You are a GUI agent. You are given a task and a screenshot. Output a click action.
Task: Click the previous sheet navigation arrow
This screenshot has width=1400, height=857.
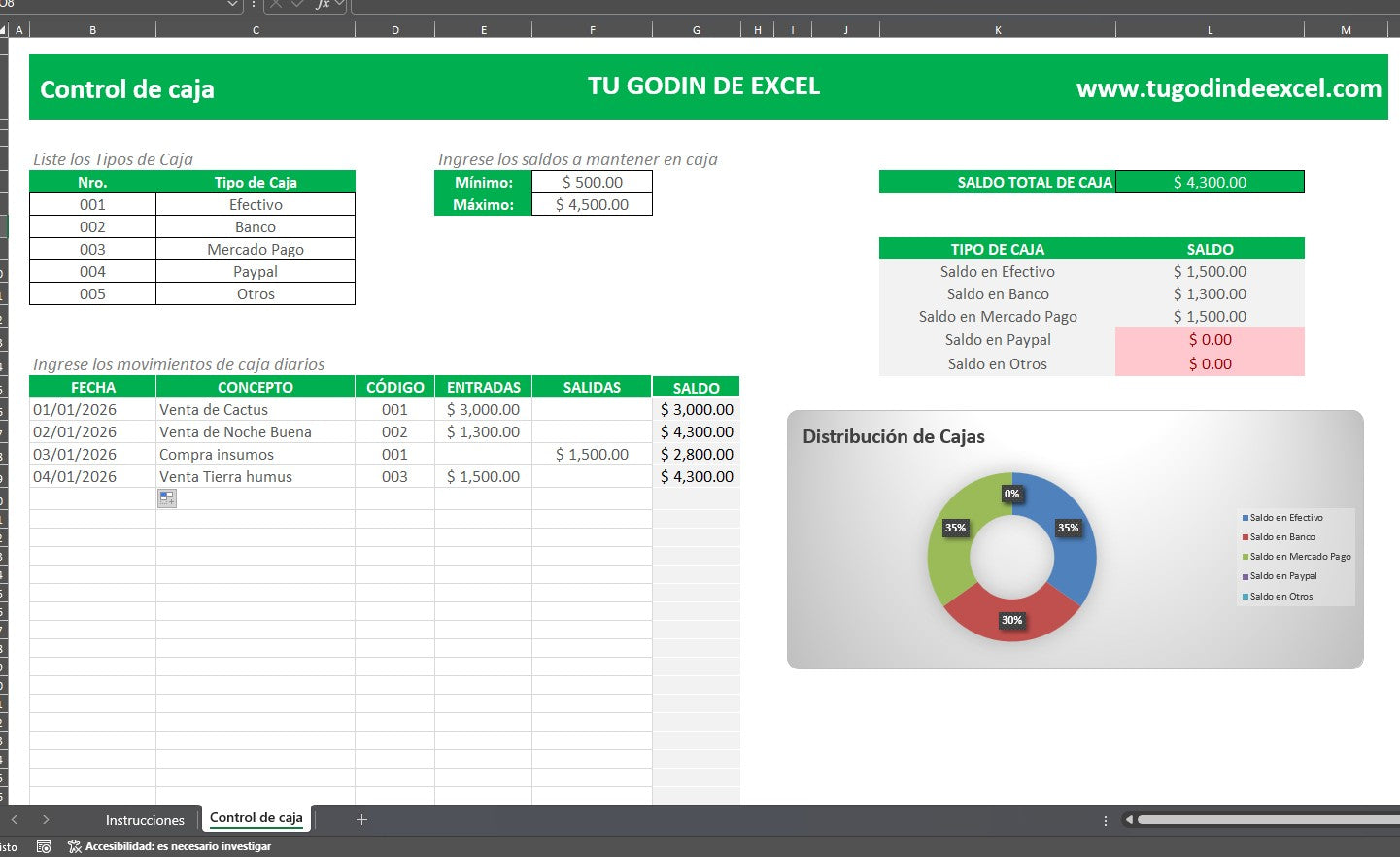14,819
